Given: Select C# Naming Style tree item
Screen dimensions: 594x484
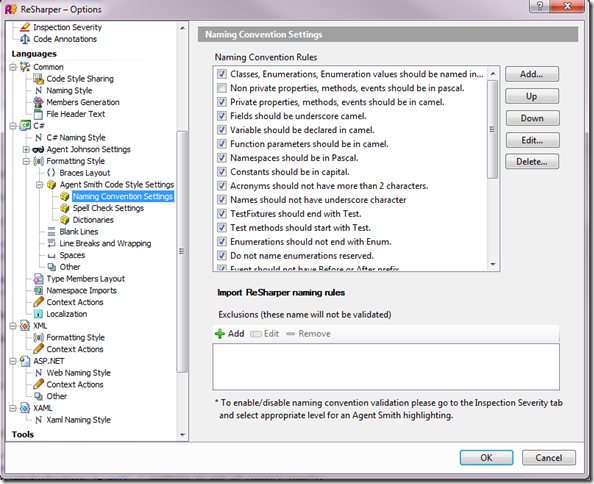Looking at the screenshot, I should (x=76, y=138).
